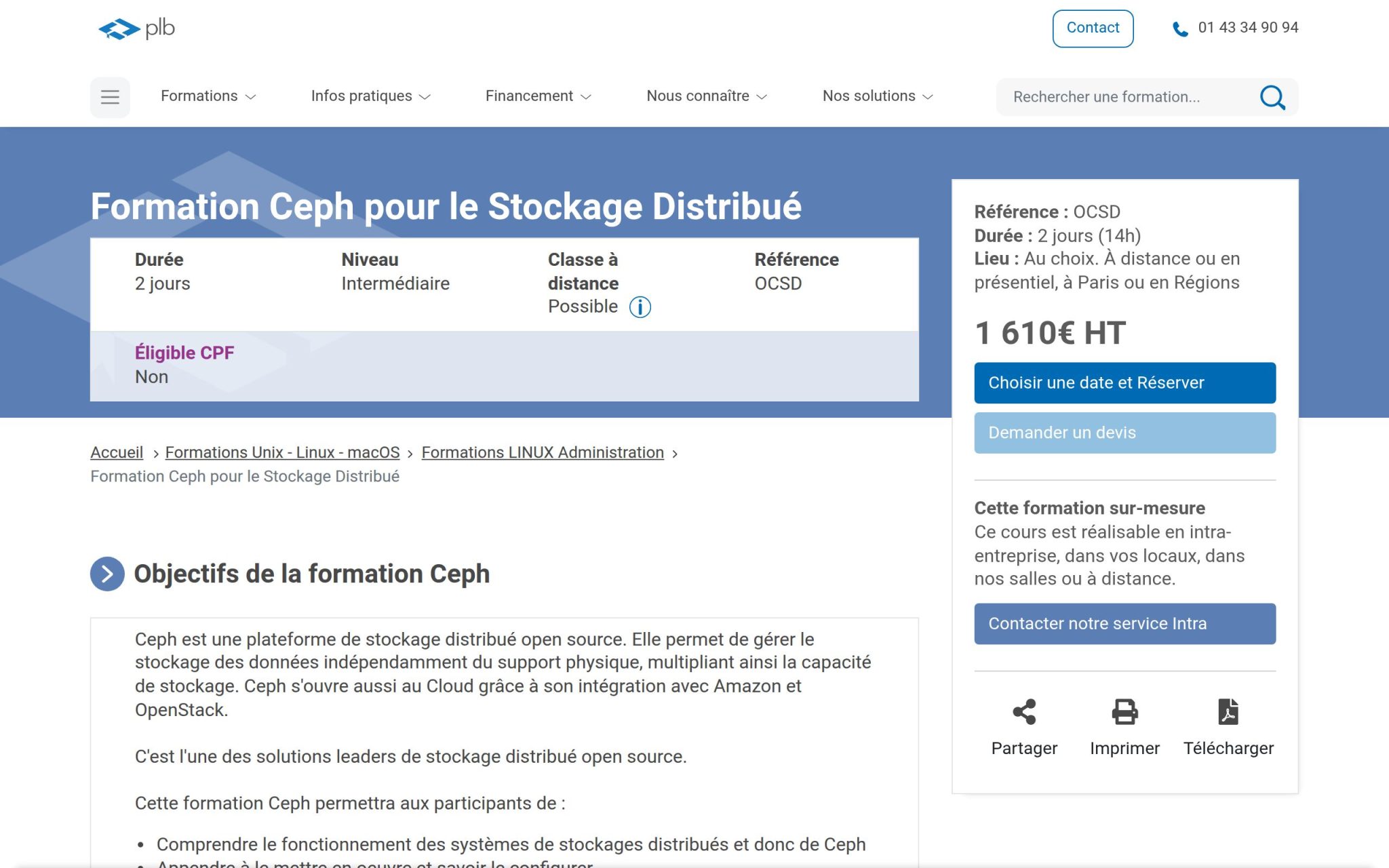Expand the Nous connaître menu
The height and width of the screenshot is (868, 1389).
(706, 96)
